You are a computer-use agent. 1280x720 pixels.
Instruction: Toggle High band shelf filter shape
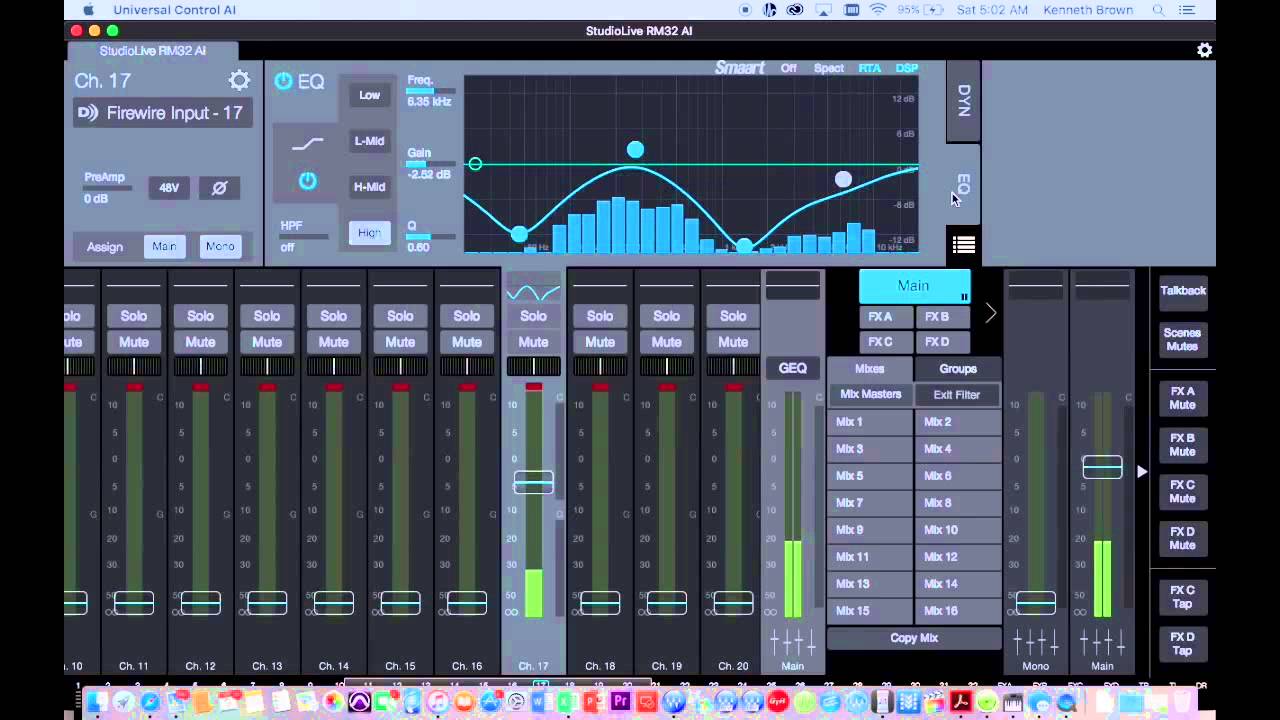click(x=307, y=145)
